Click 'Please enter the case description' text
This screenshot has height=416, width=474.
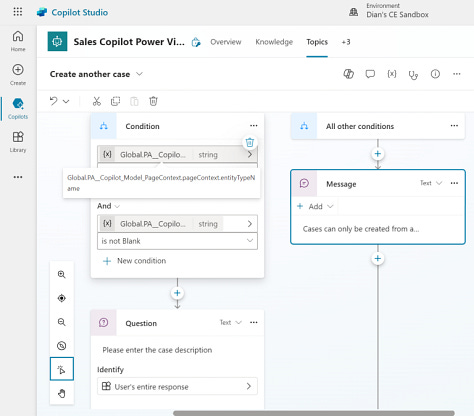pos(157,350)
